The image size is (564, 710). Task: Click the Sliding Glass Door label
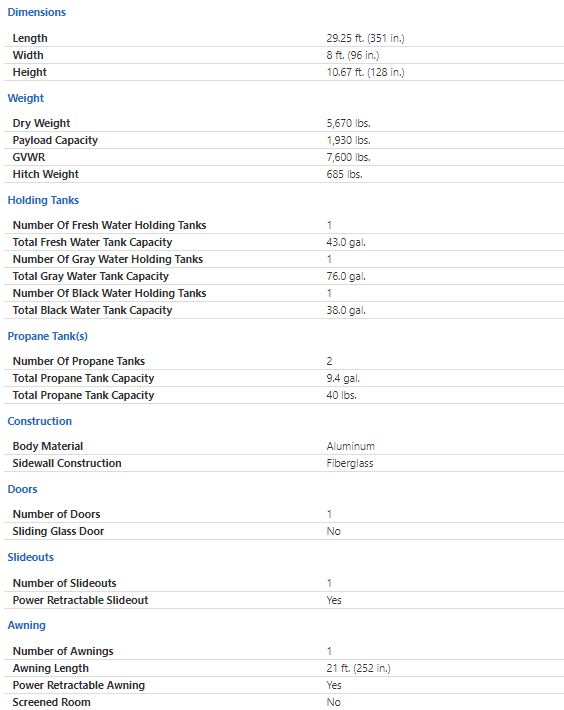click(58, 531)
